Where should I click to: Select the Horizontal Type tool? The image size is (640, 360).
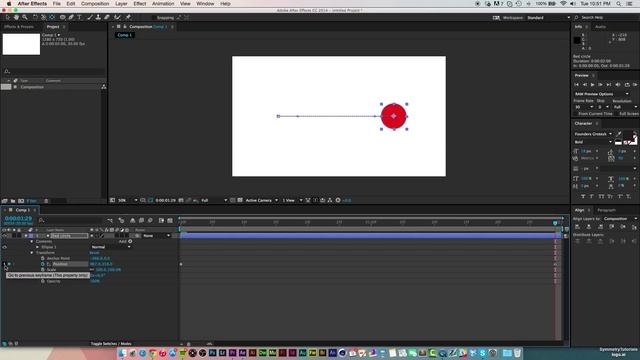[x=80, y=17]
